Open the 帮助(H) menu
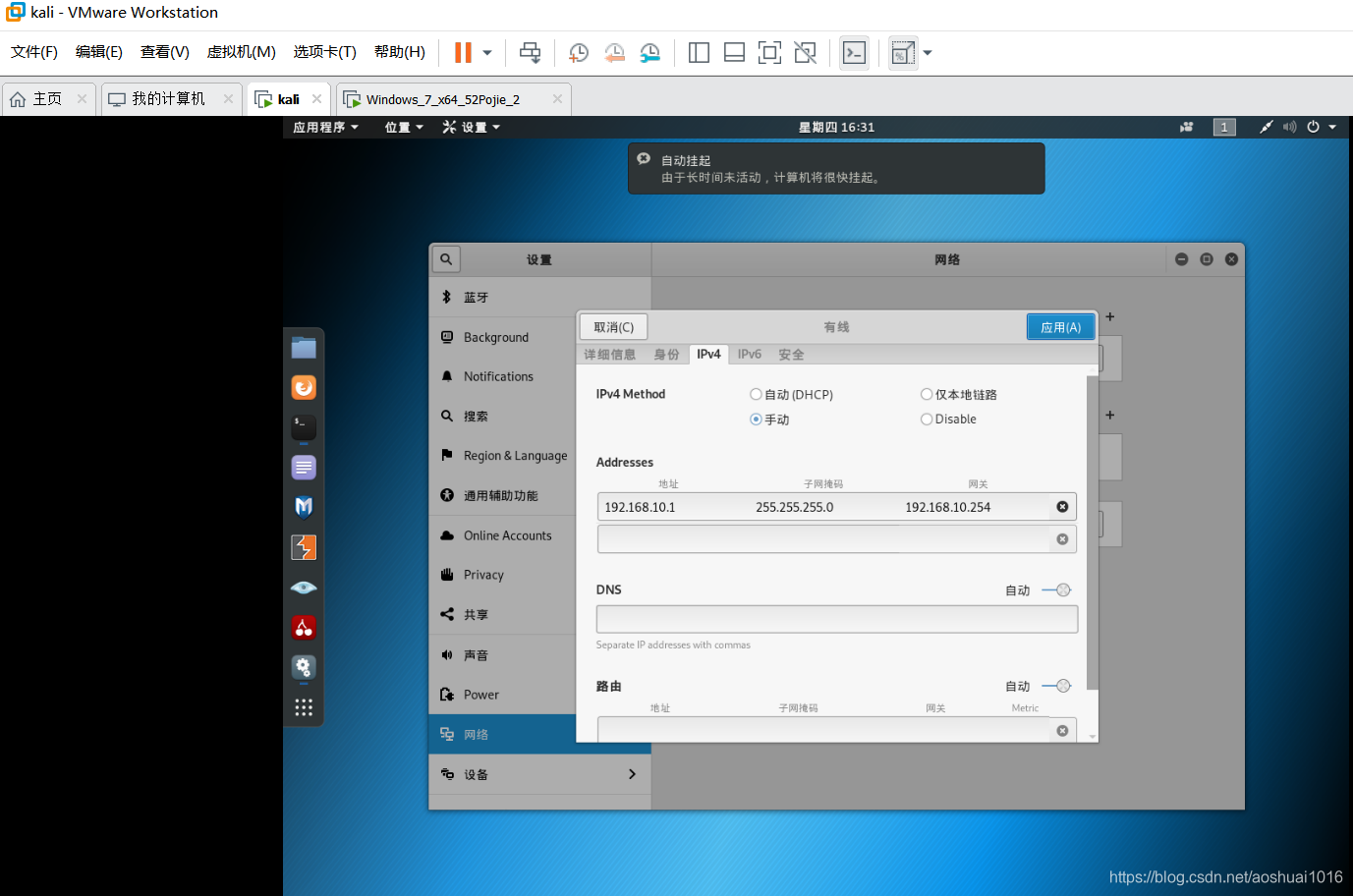The image size is (1353, 896). pyautogui.click(x=400, y=52)
